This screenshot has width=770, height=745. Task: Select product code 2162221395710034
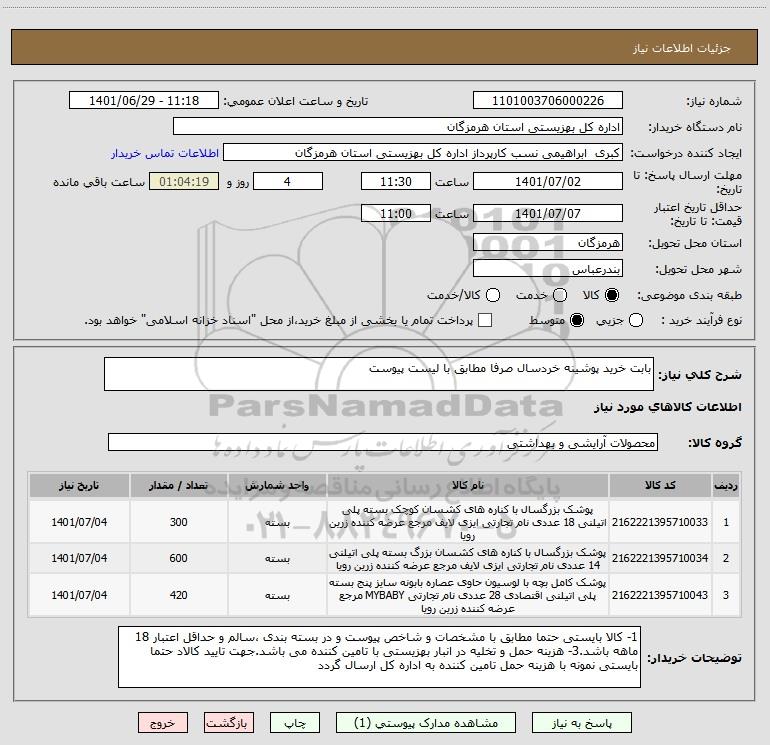[x=660, y=558]
